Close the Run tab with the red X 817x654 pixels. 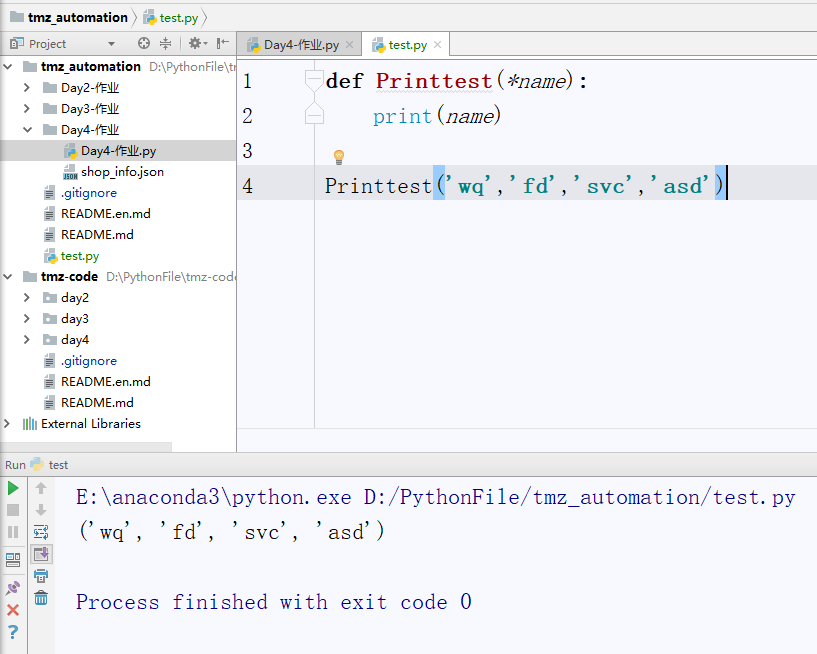click(x=13, y=610)
